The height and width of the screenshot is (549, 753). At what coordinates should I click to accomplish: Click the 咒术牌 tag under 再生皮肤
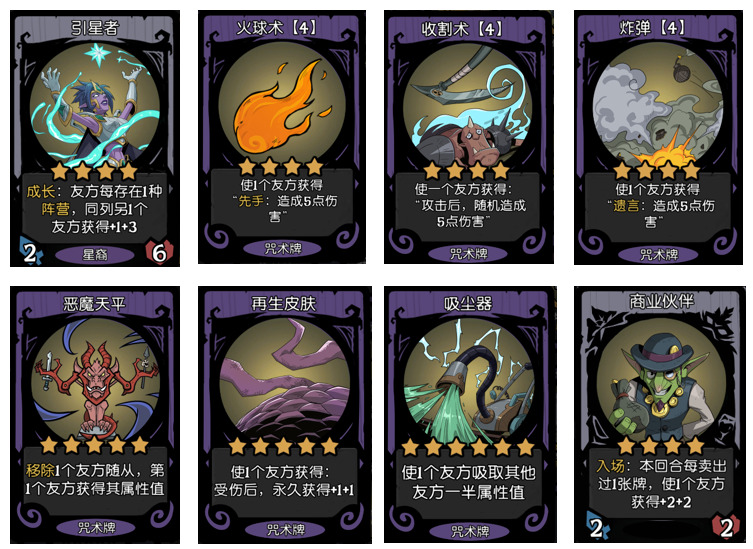click(x=286, y=529)
